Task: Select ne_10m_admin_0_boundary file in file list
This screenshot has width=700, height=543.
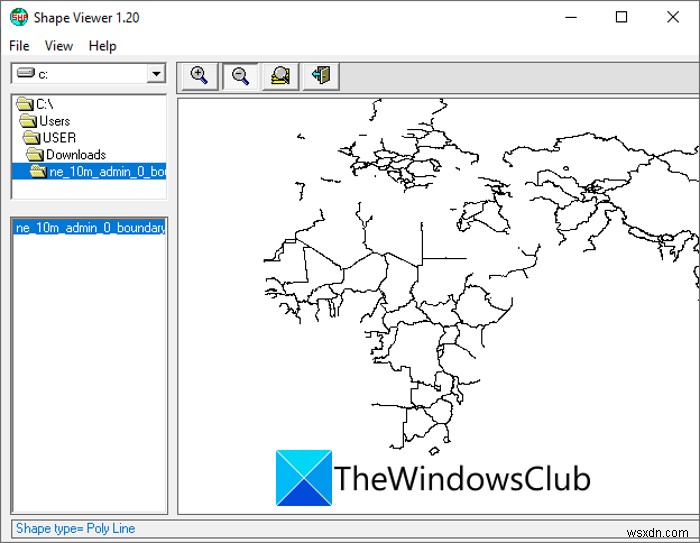Action: [x=90, y=228]
